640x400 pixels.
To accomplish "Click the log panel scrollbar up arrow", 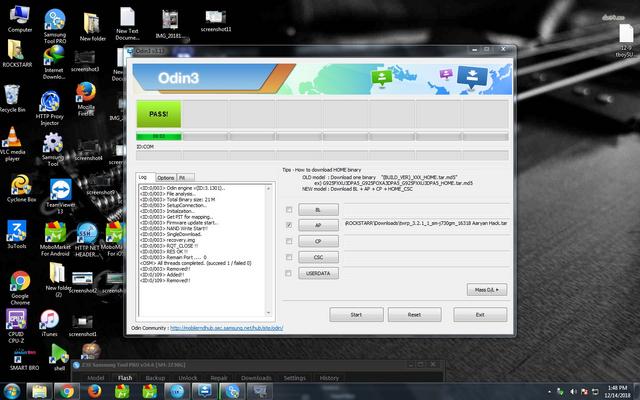I will click(268, 188).
